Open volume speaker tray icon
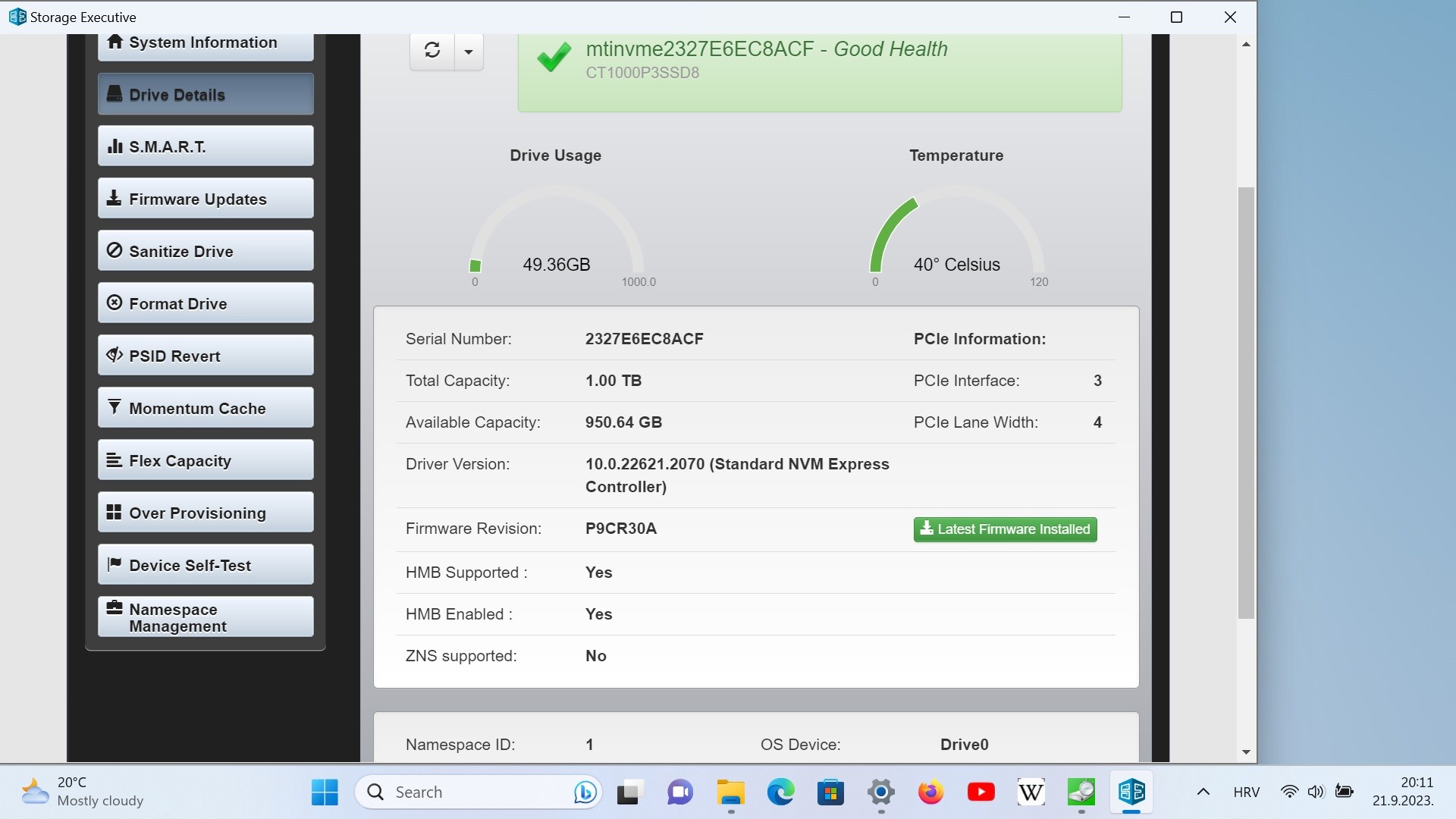 click(x=1316, y=792)
